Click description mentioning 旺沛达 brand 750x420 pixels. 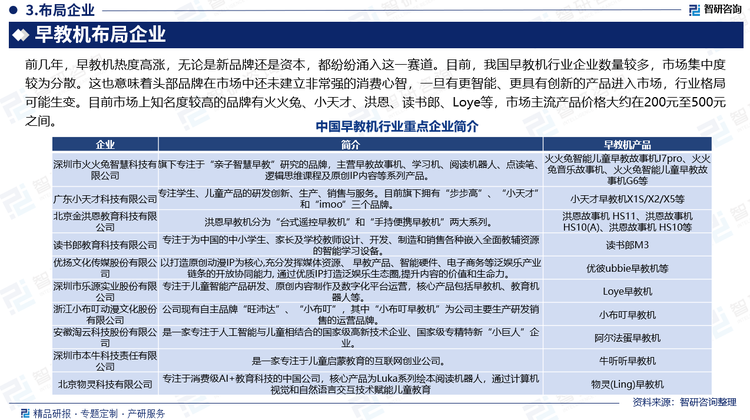pyautogui.click(x=351, y=314)
